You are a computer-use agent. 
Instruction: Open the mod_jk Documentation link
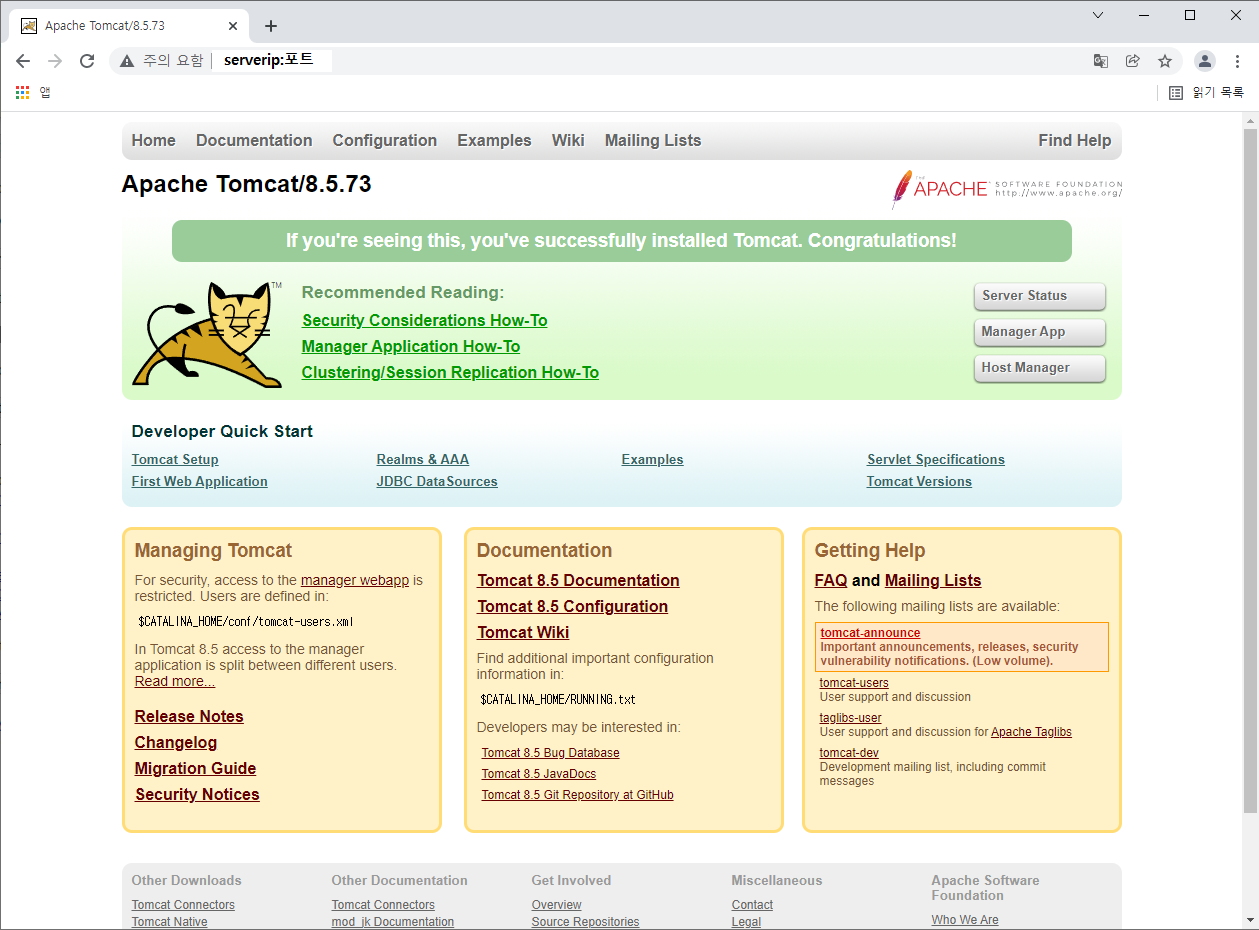(x=393, y=922)
